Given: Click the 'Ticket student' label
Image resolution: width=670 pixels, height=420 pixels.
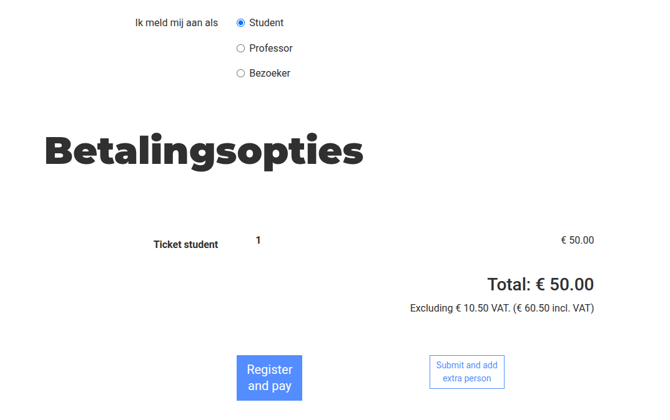Looking at the screenshot, I should click(185, 244).
